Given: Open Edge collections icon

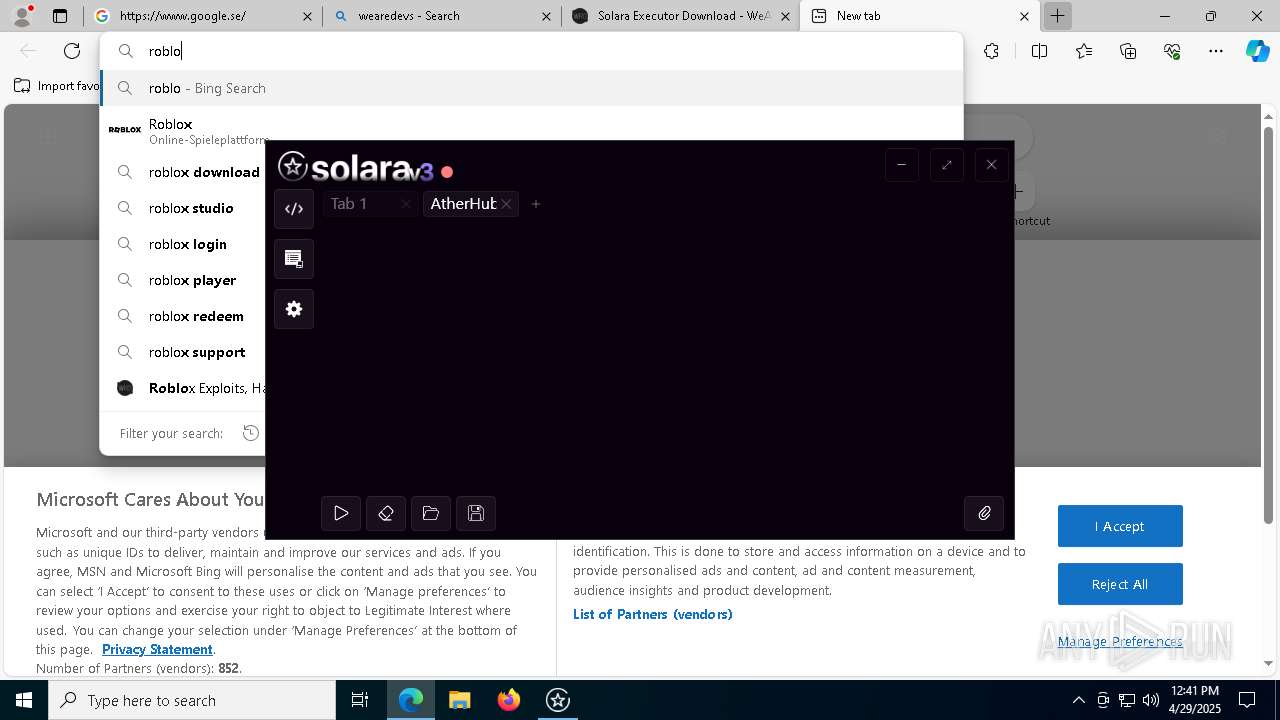Looking at the screenshot, I should (x=1128, y=51).
